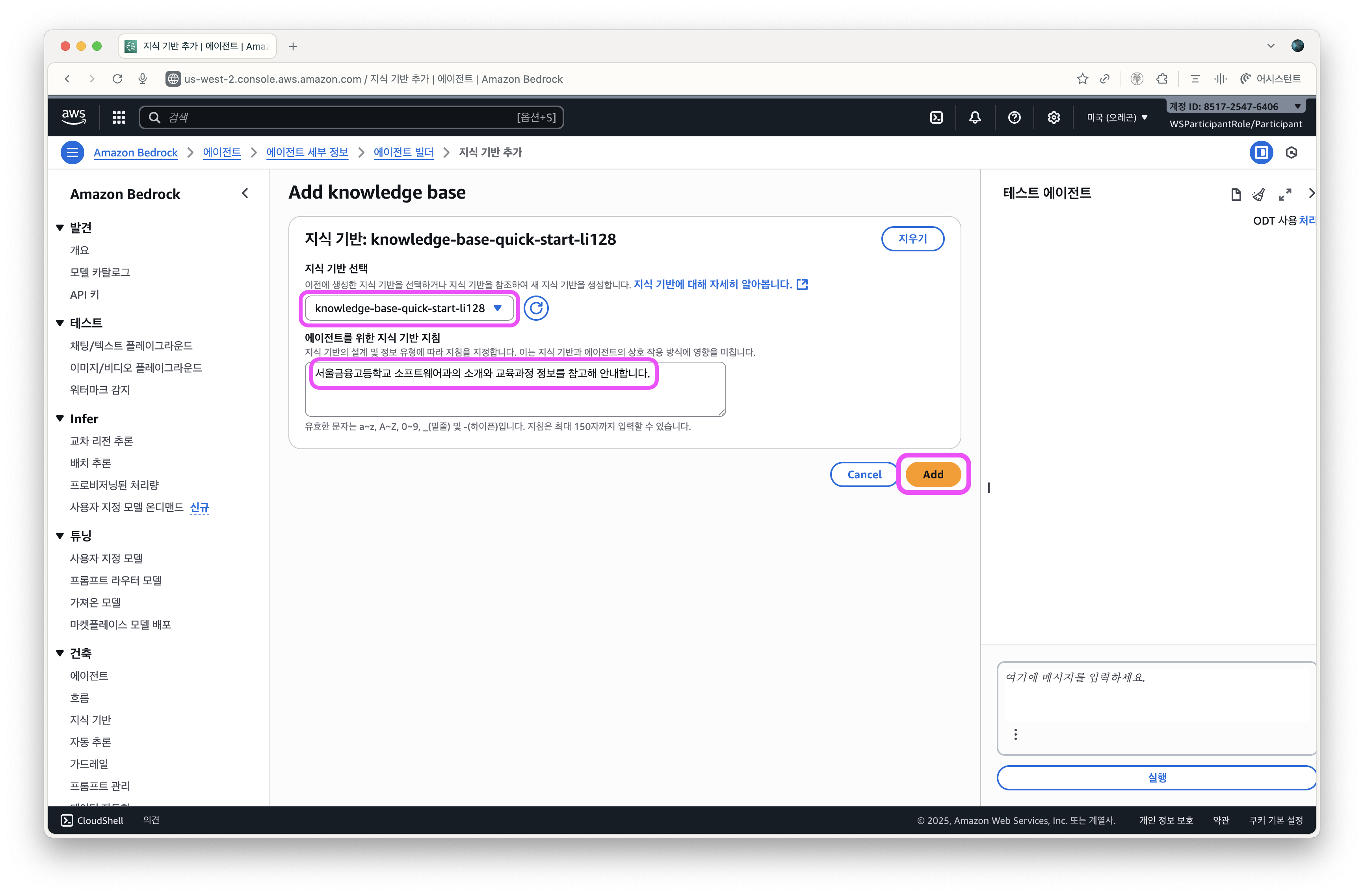The height and width of the screenshot is (896, 1364).
Task: Refresh the knowledge base list
Action: (536, 309)
